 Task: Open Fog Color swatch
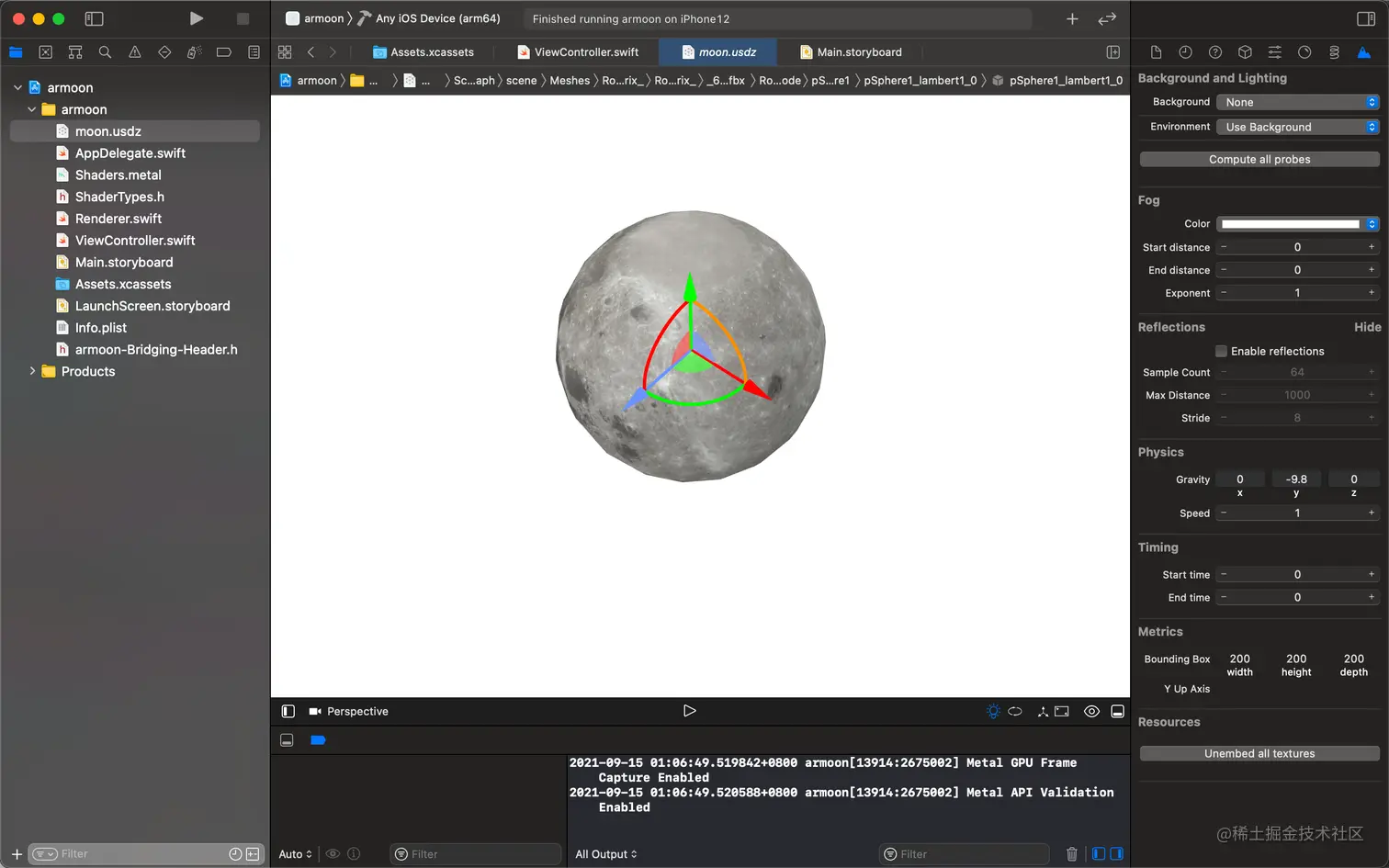tap(1290, 224)
